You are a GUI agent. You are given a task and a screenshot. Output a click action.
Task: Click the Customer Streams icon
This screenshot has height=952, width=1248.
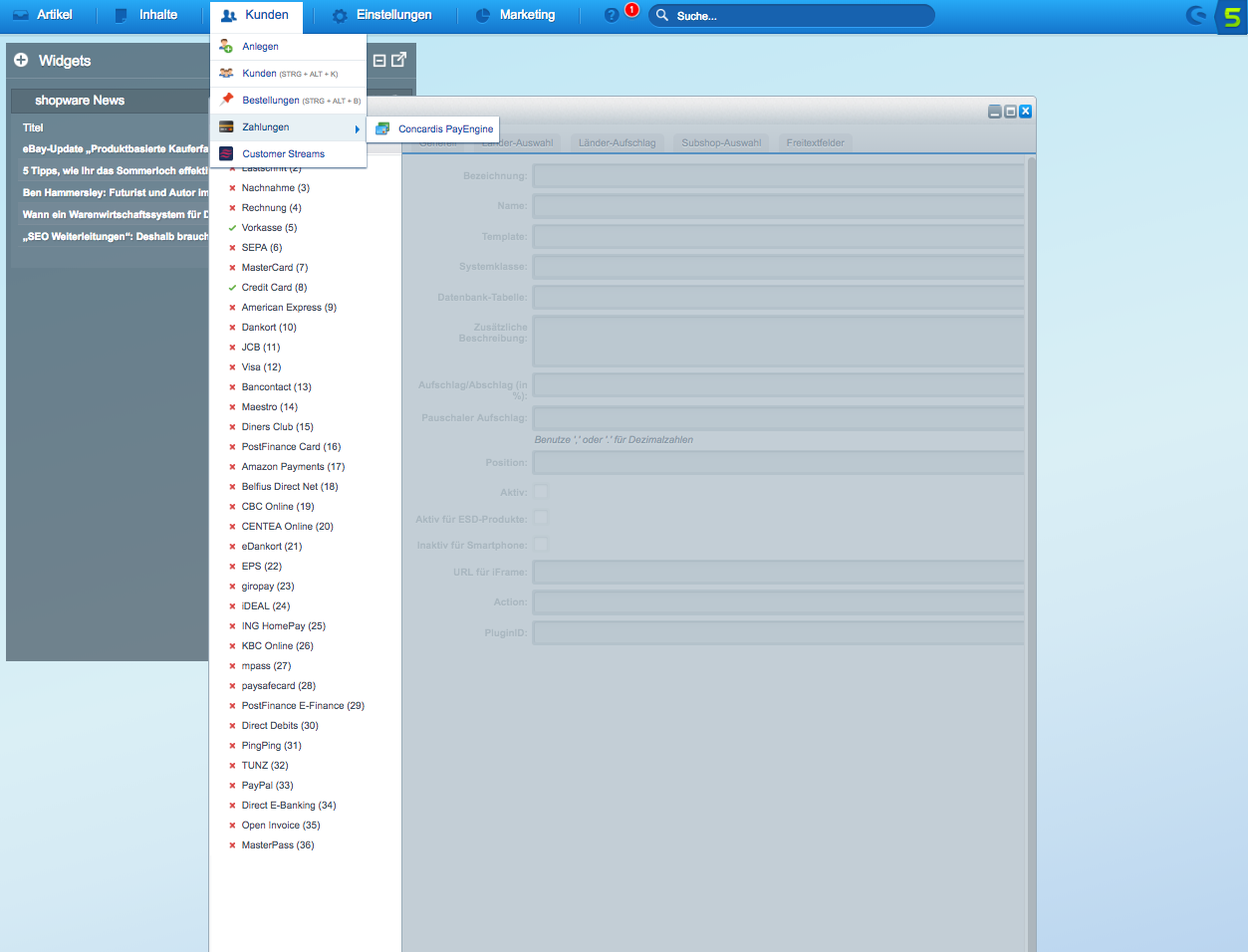[x=226, y=153]
